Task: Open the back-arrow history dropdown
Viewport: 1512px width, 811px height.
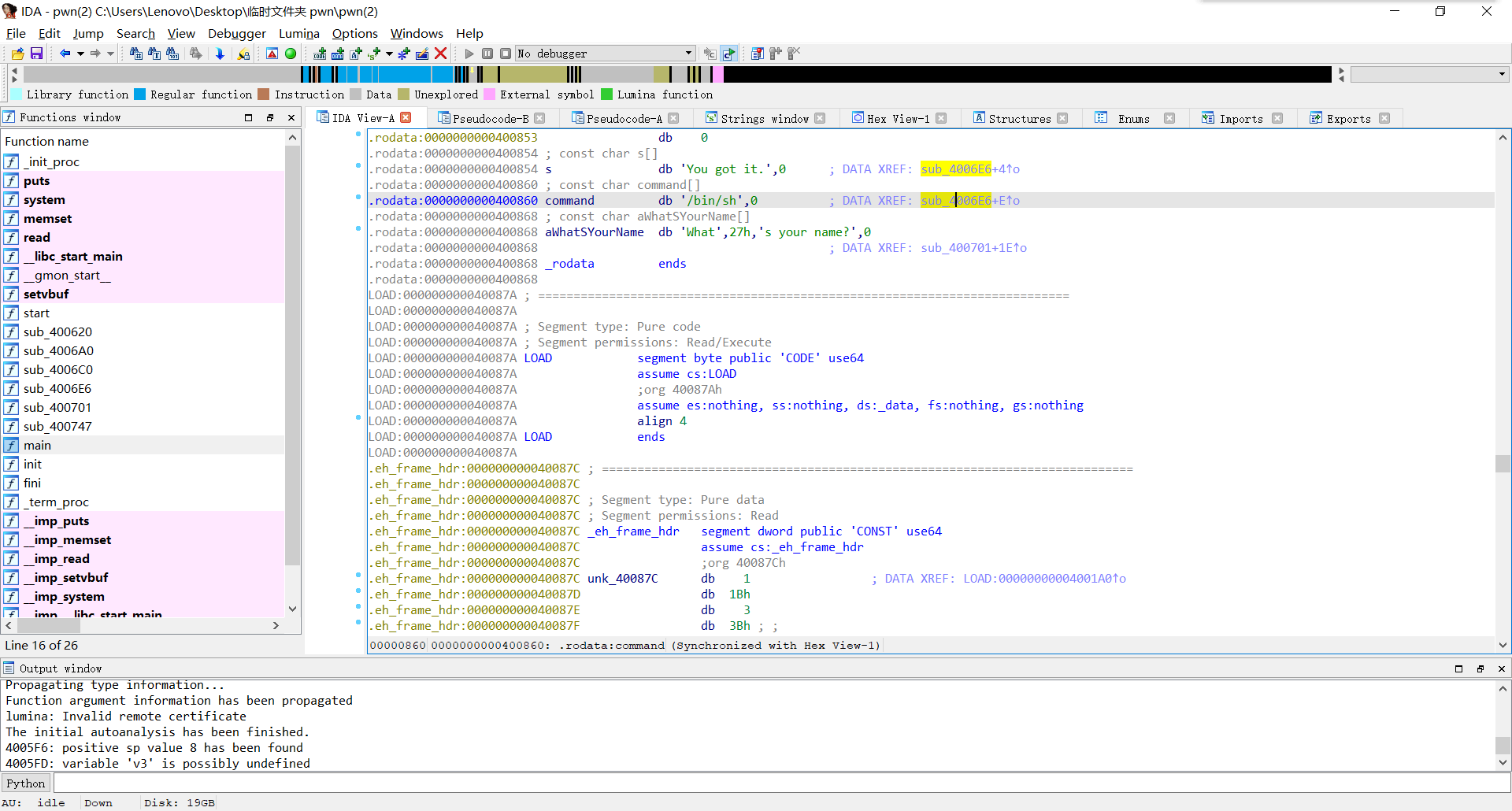Action: 80,54
